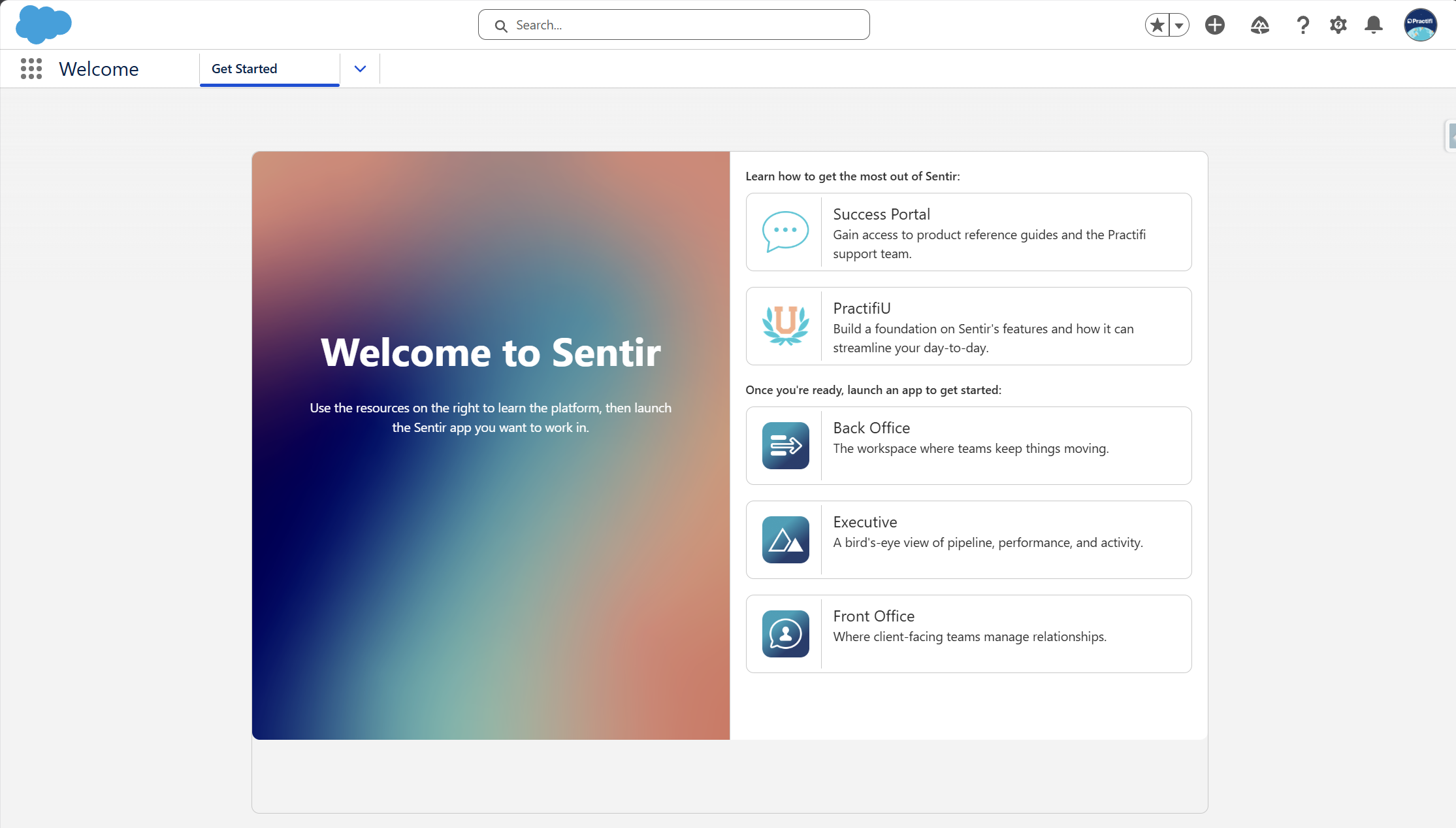Click 'A bird's-eye view of pipeline' description
The image size is (1456, 828).
coord(988,542)
